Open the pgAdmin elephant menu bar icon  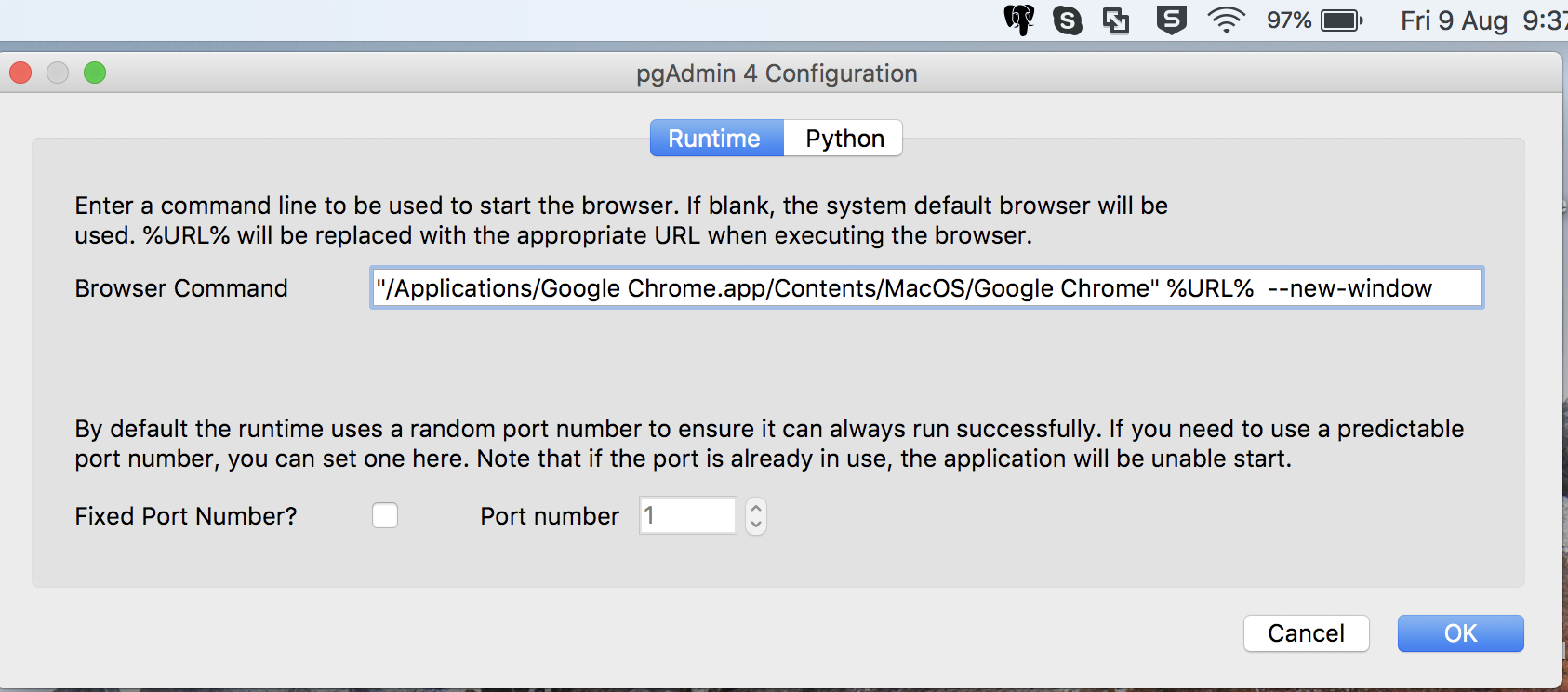[x=1019, y=20]
